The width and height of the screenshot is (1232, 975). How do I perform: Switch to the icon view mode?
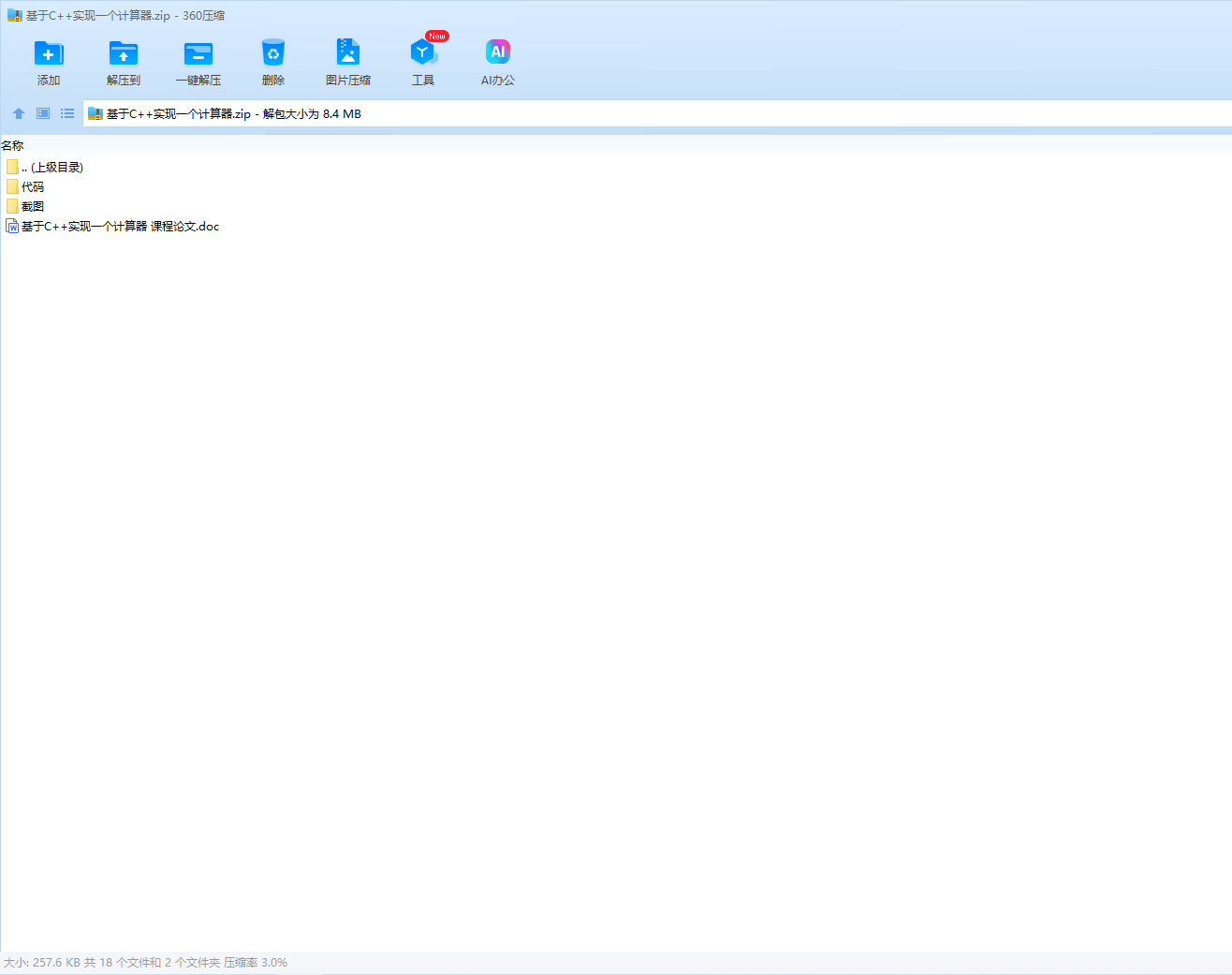click(x=43, y=113)
